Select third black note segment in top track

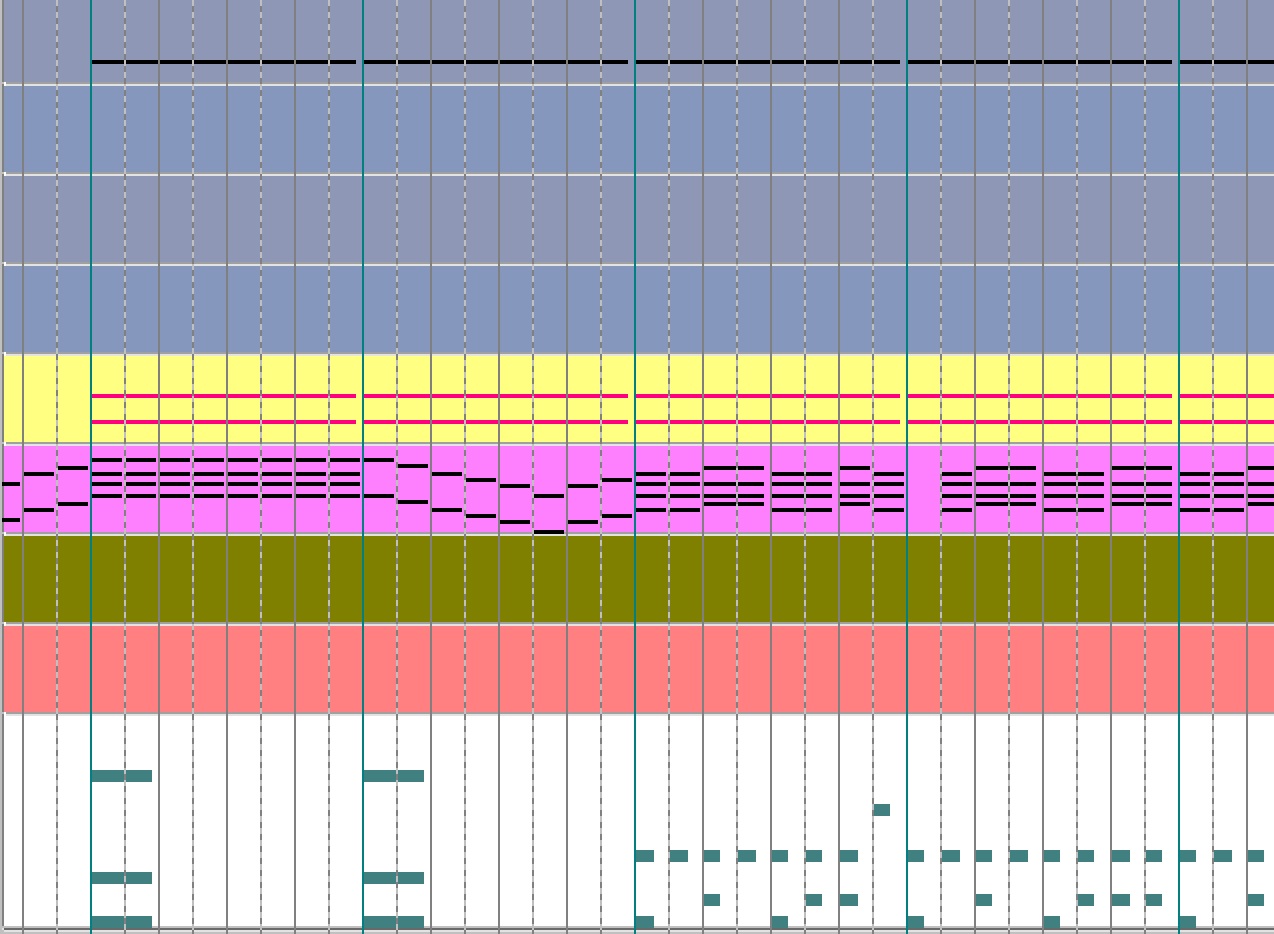(x=767, y=62)
